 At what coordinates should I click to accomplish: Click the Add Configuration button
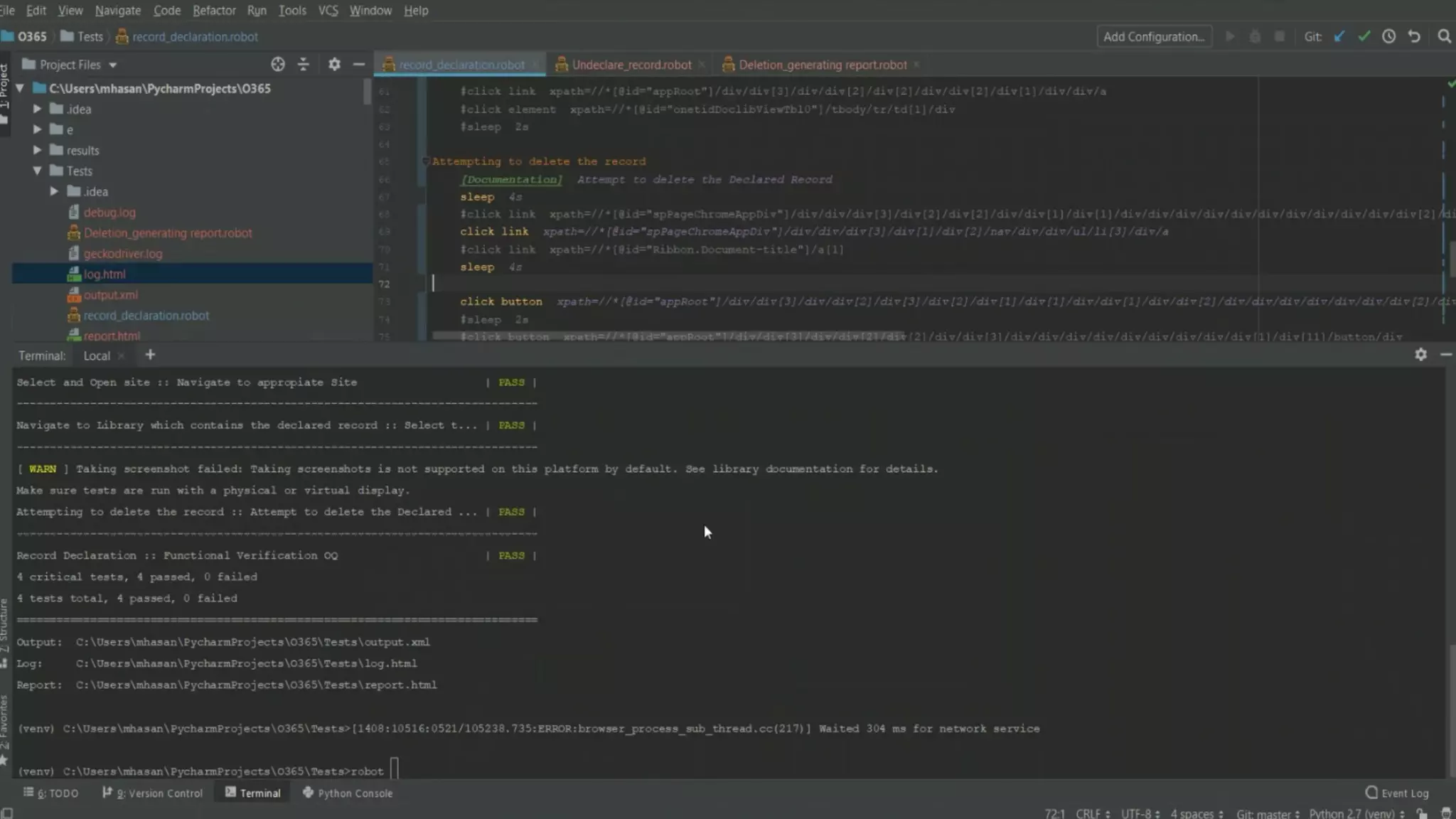point(1153,37)
